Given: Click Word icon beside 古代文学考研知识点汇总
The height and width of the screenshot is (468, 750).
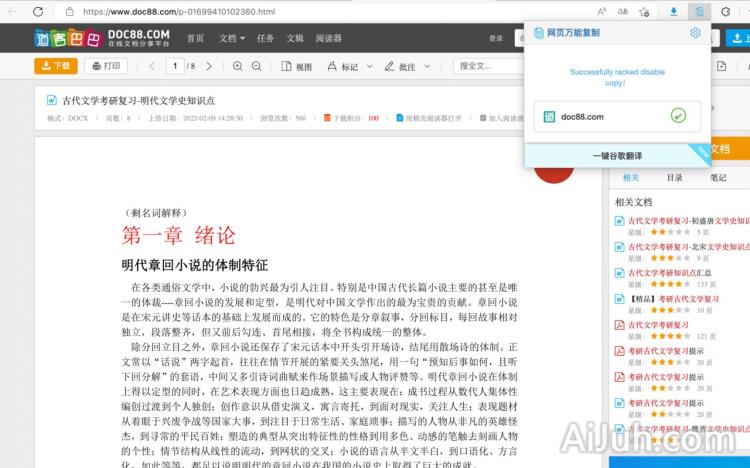Looking at the screenshot, I should click(x=619, y=273).
